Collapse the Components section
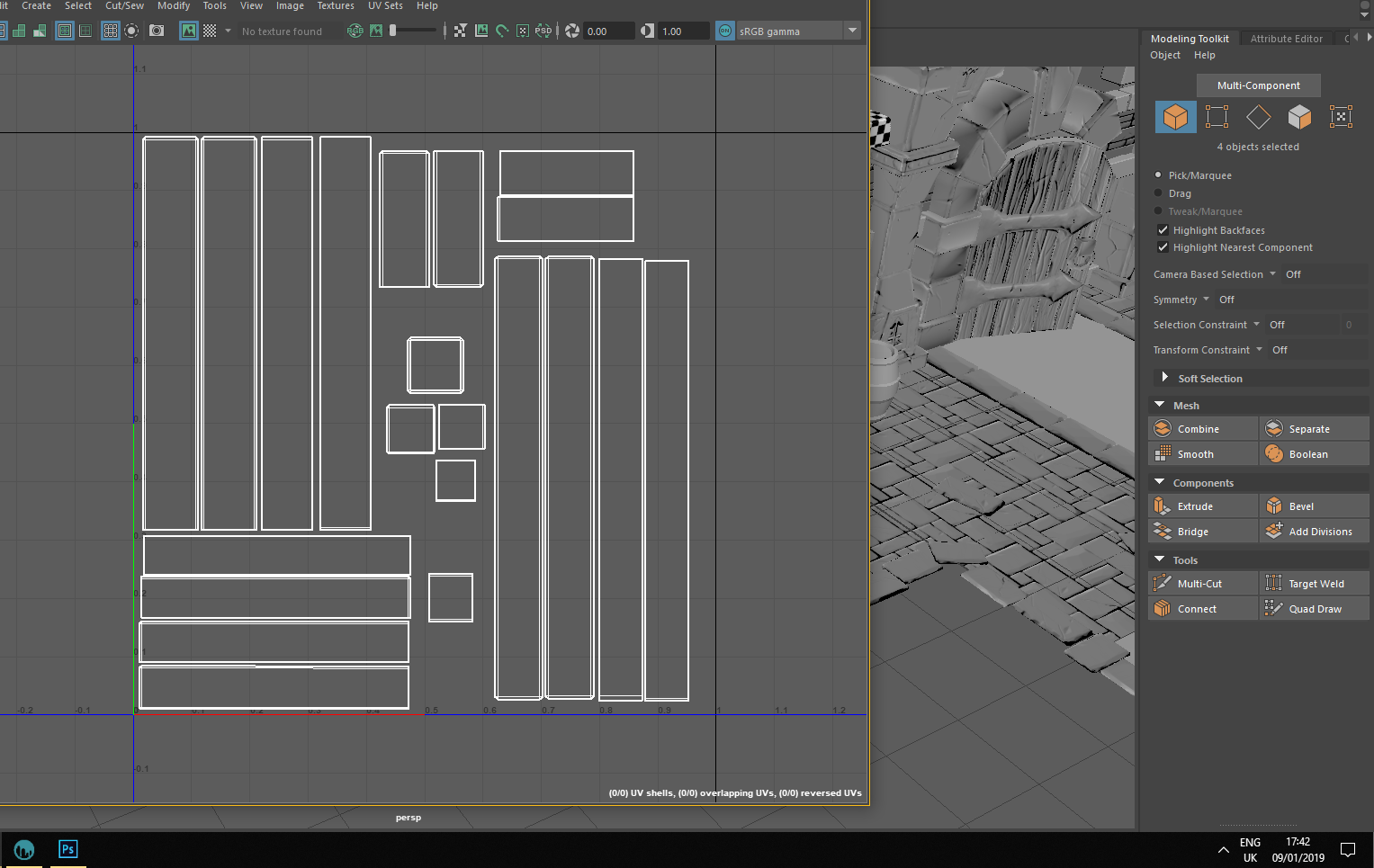 coord(1160,482)
